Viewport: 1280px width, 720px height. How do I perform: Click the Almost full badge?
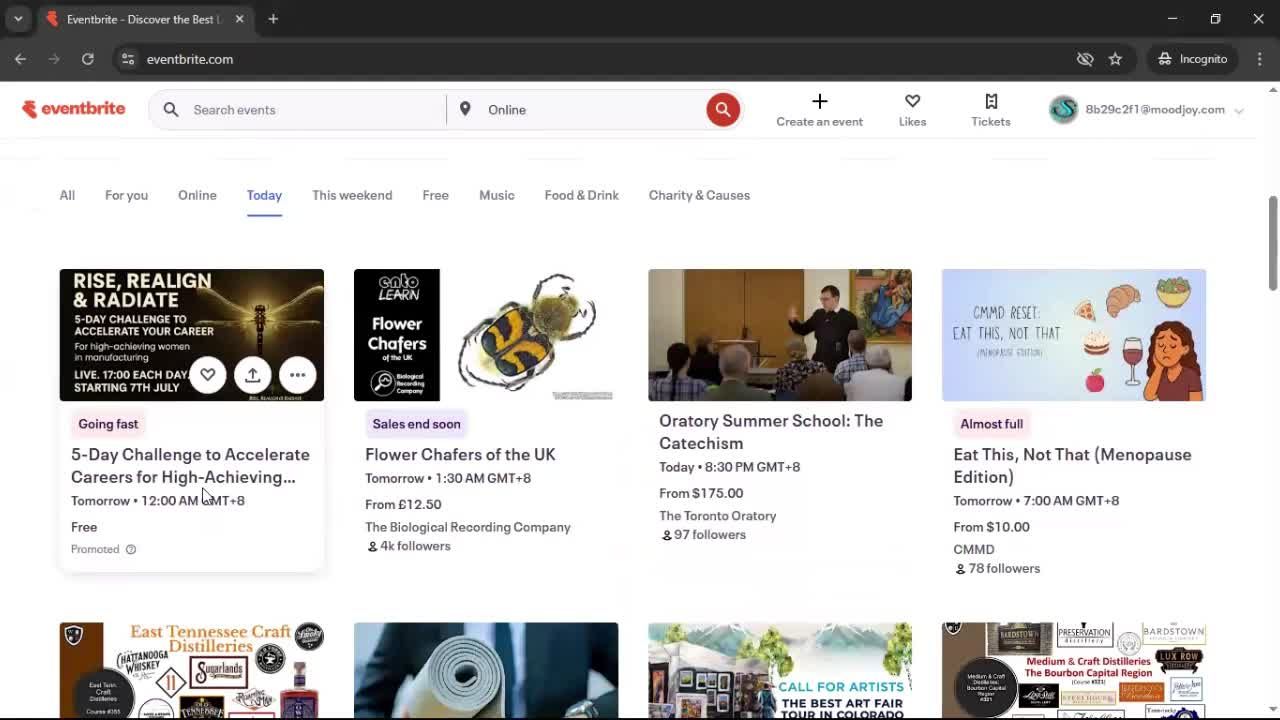(x=991, y=424)
